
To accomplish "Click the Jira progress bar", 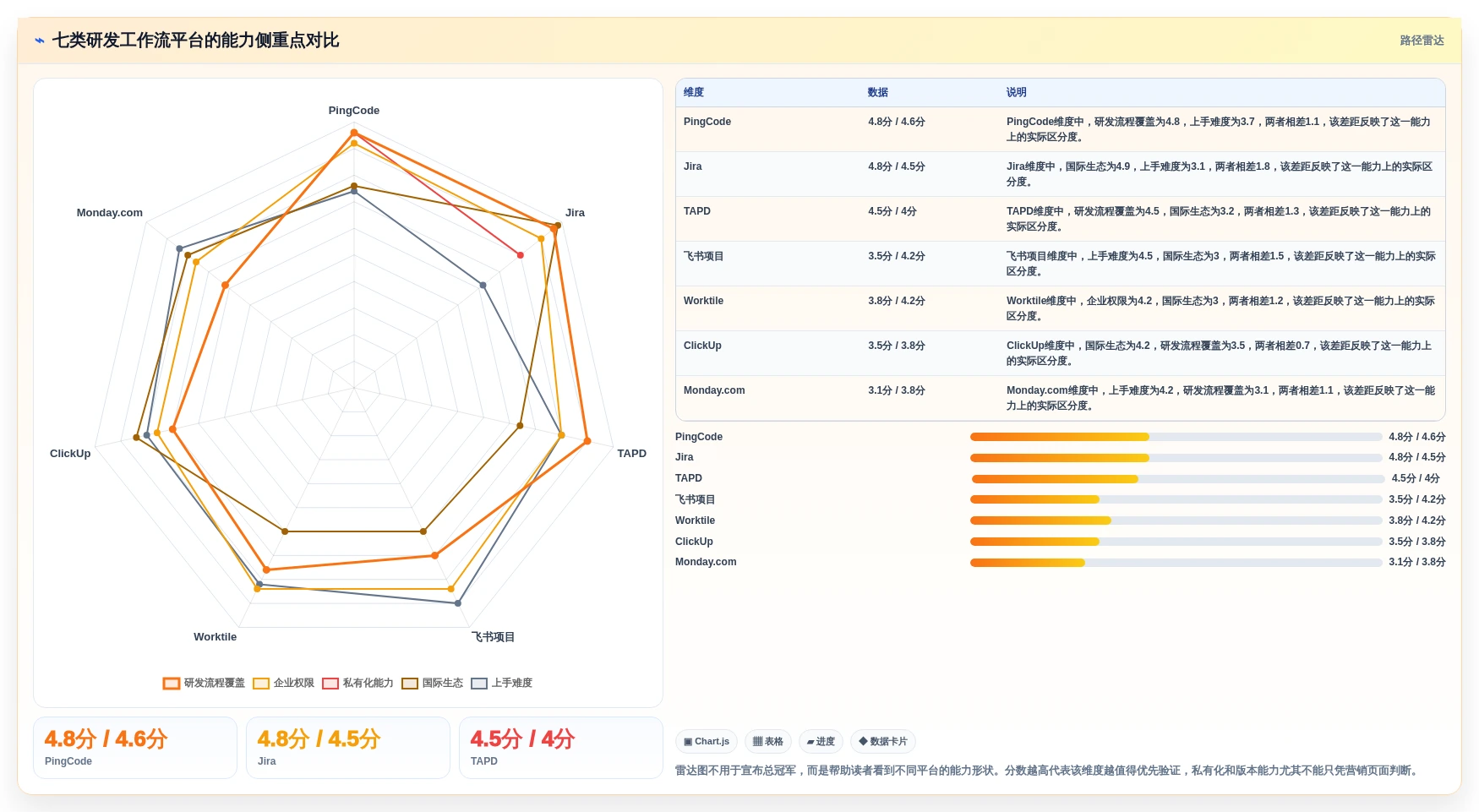I will 1176,458.
